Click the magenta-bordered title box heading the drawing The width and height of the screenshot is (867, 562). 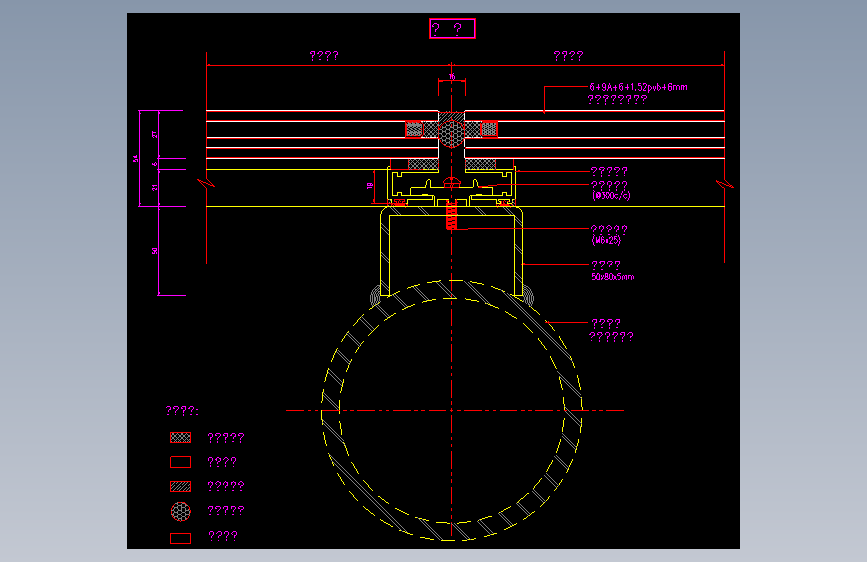452,28
